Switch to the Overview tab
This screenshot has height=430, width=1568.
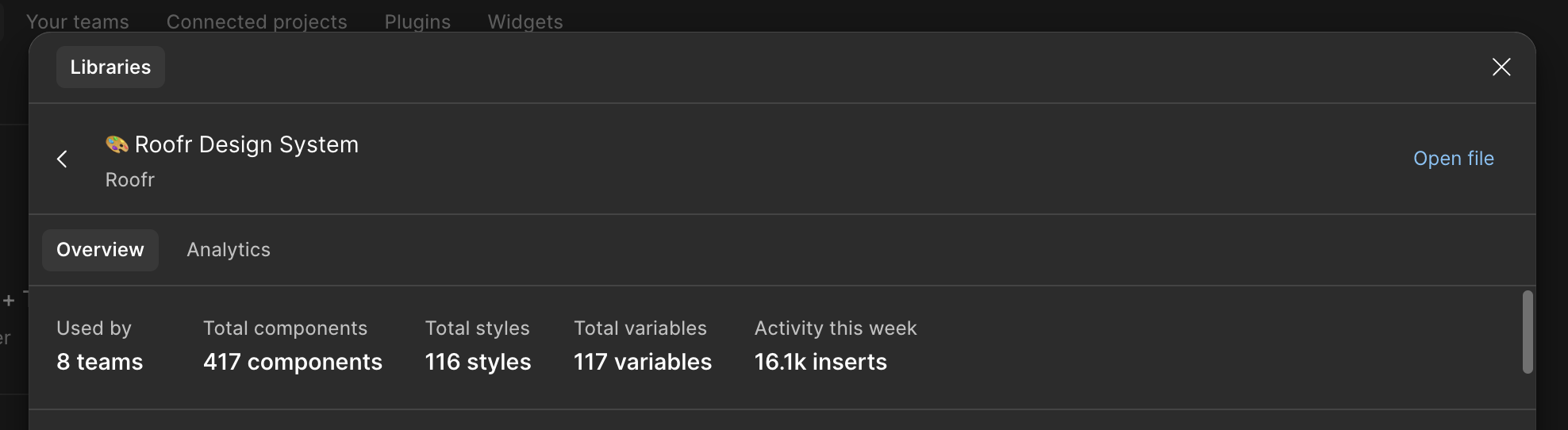click(100, 250)
